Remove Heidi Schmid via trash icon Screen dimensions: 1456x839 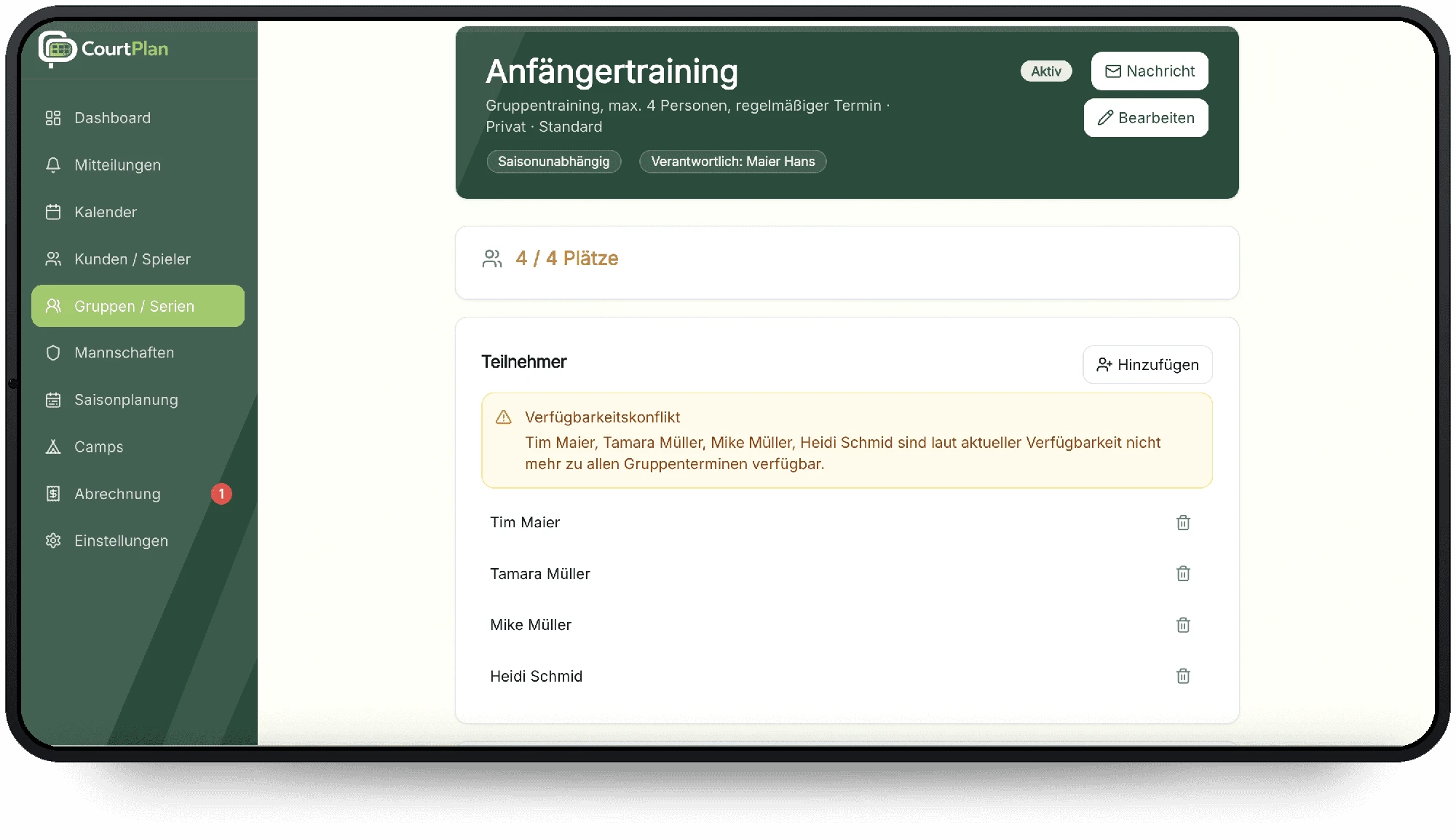point(1183,676)
